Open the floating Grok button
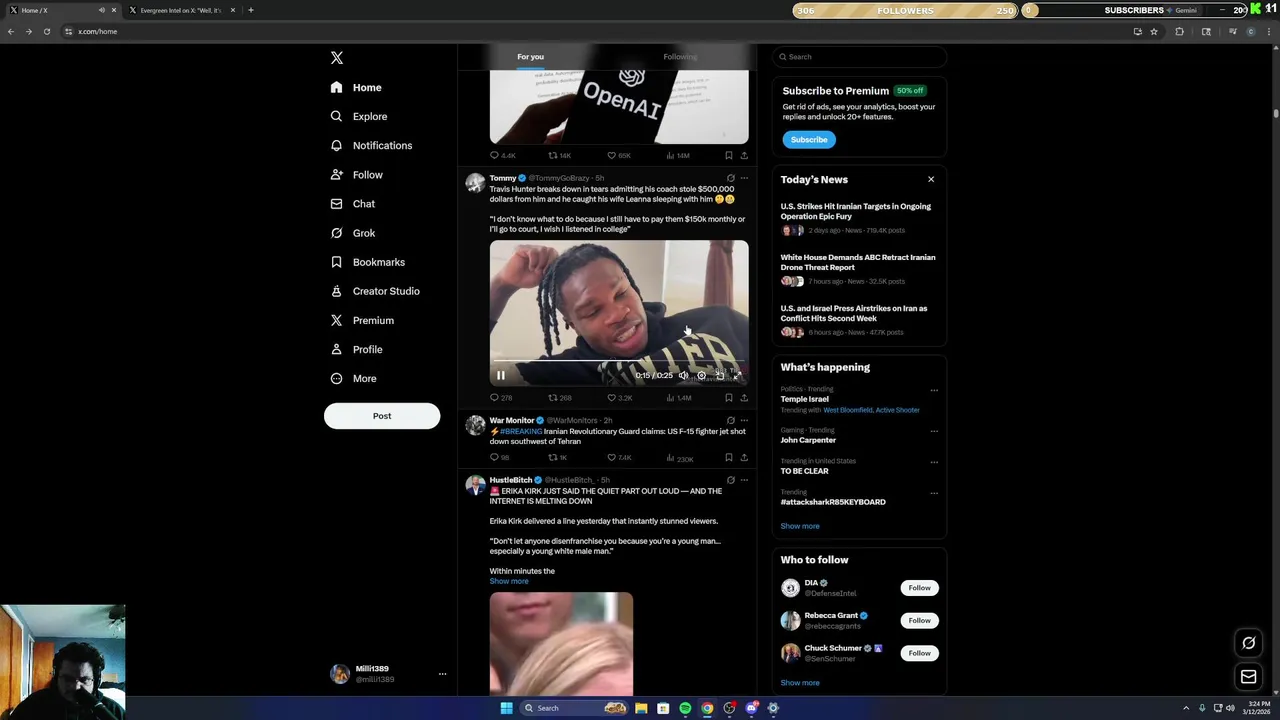Image resolution: width=1280 pixels, height=720 pixels. [1248, 643]
